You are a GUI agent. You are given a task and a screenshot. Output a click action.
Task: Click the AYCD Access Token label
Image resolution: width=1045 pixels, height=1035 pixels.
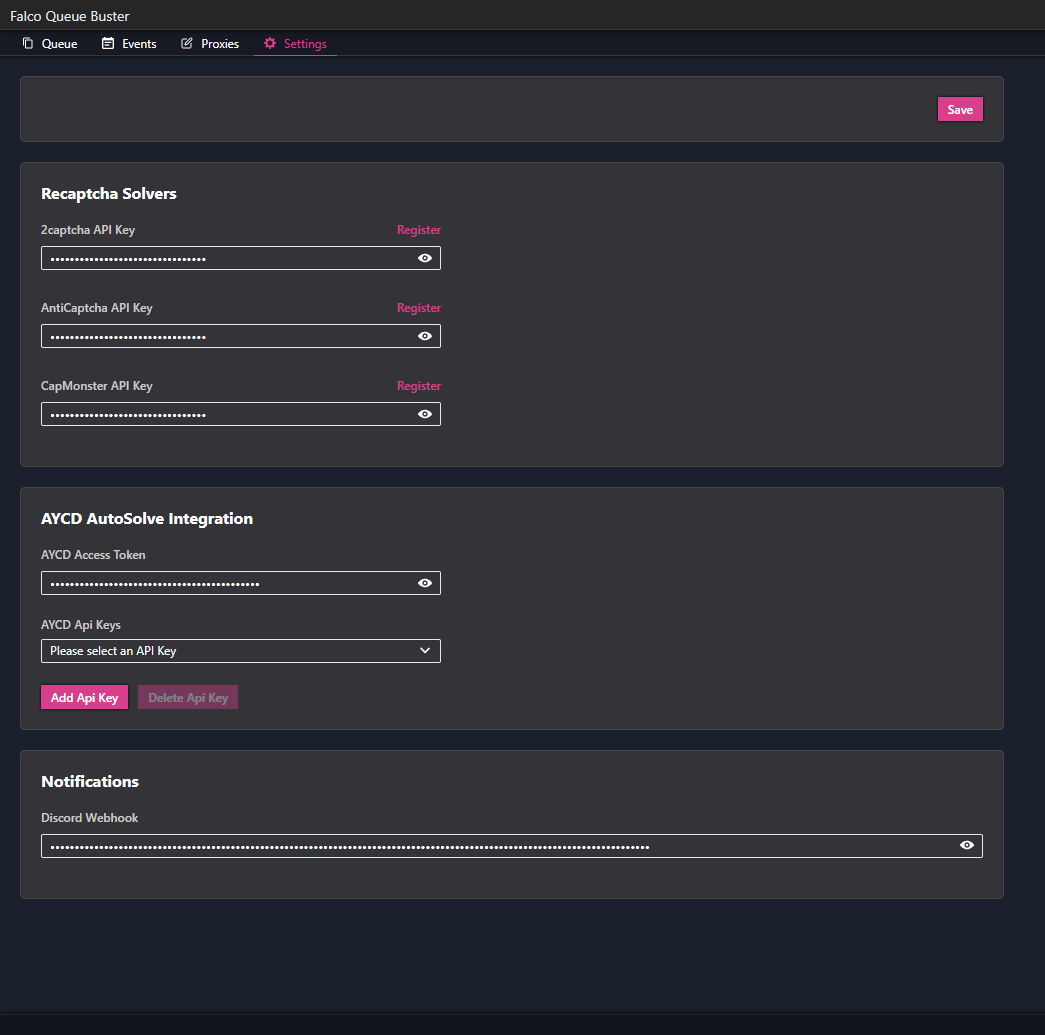[x=93, y=554]
